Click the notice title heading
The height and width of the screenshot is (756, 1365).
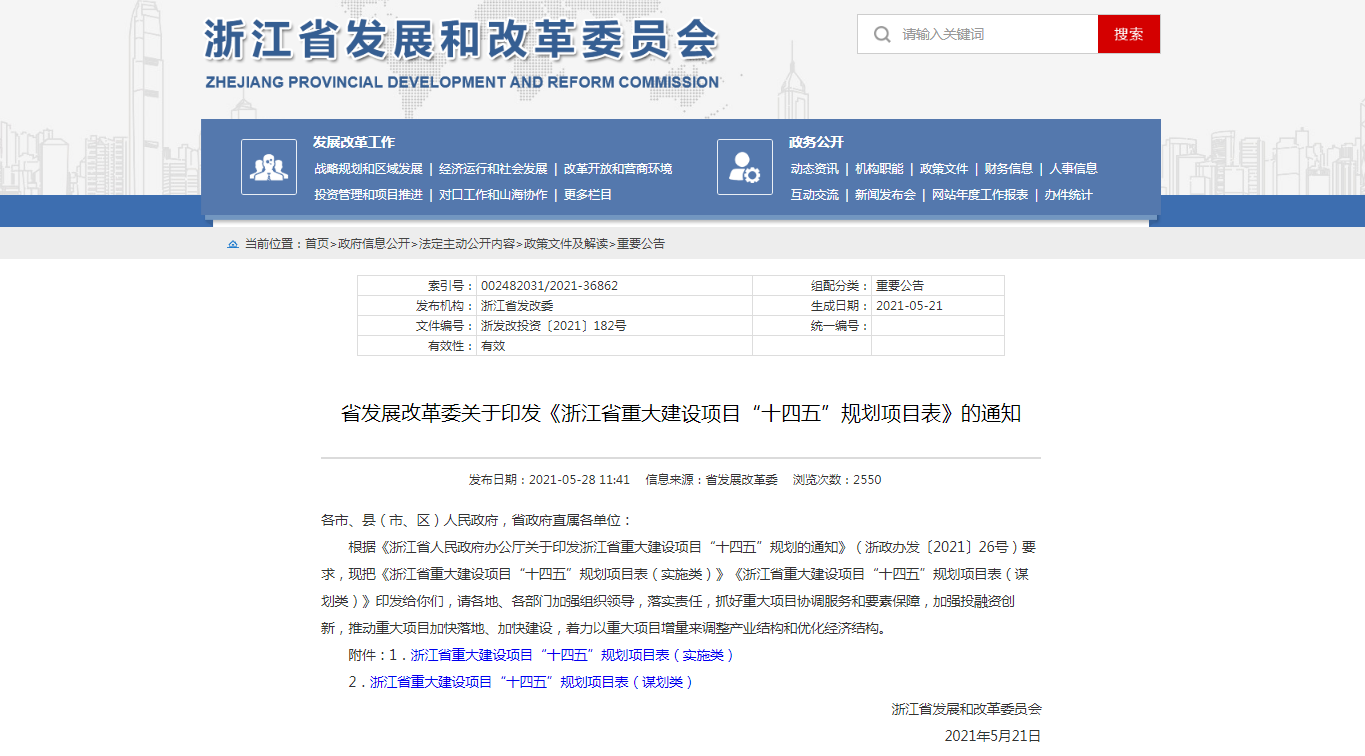pyautogui.click(x=681, y=413)
